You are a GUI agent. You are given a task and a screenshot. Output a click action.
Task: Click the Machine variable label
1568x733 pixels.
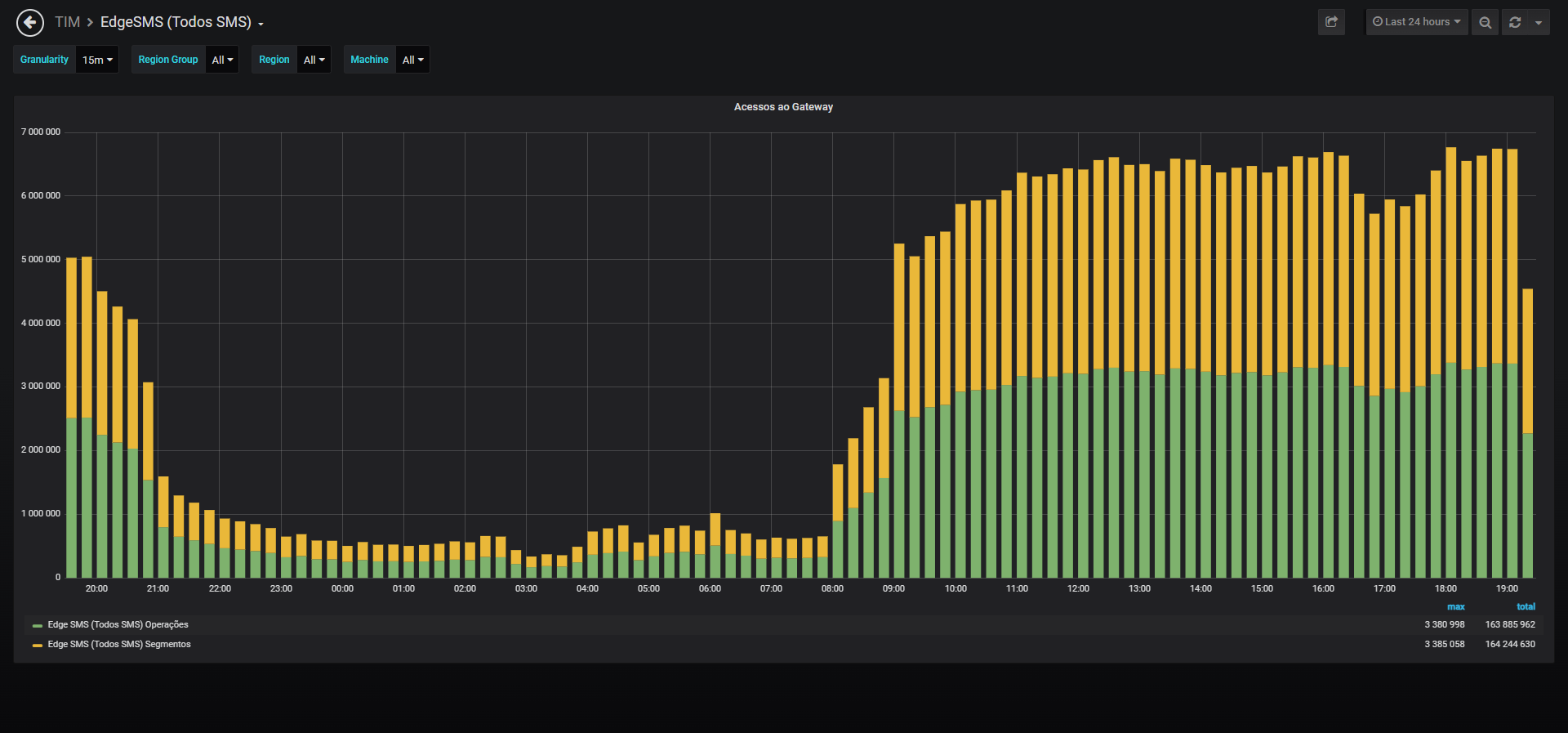[x=369, y=60]
